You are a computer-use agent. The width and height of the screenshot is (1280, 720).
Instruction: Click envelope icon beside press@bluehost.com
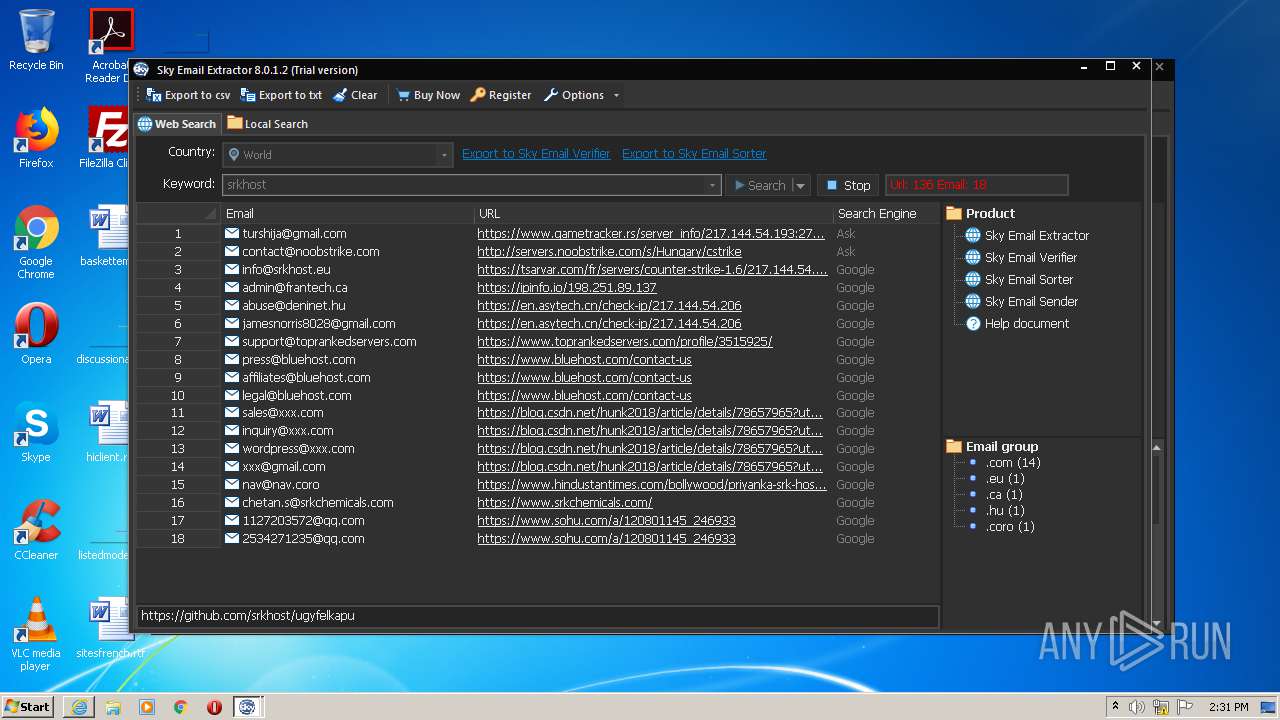click(x=232, y=360)
